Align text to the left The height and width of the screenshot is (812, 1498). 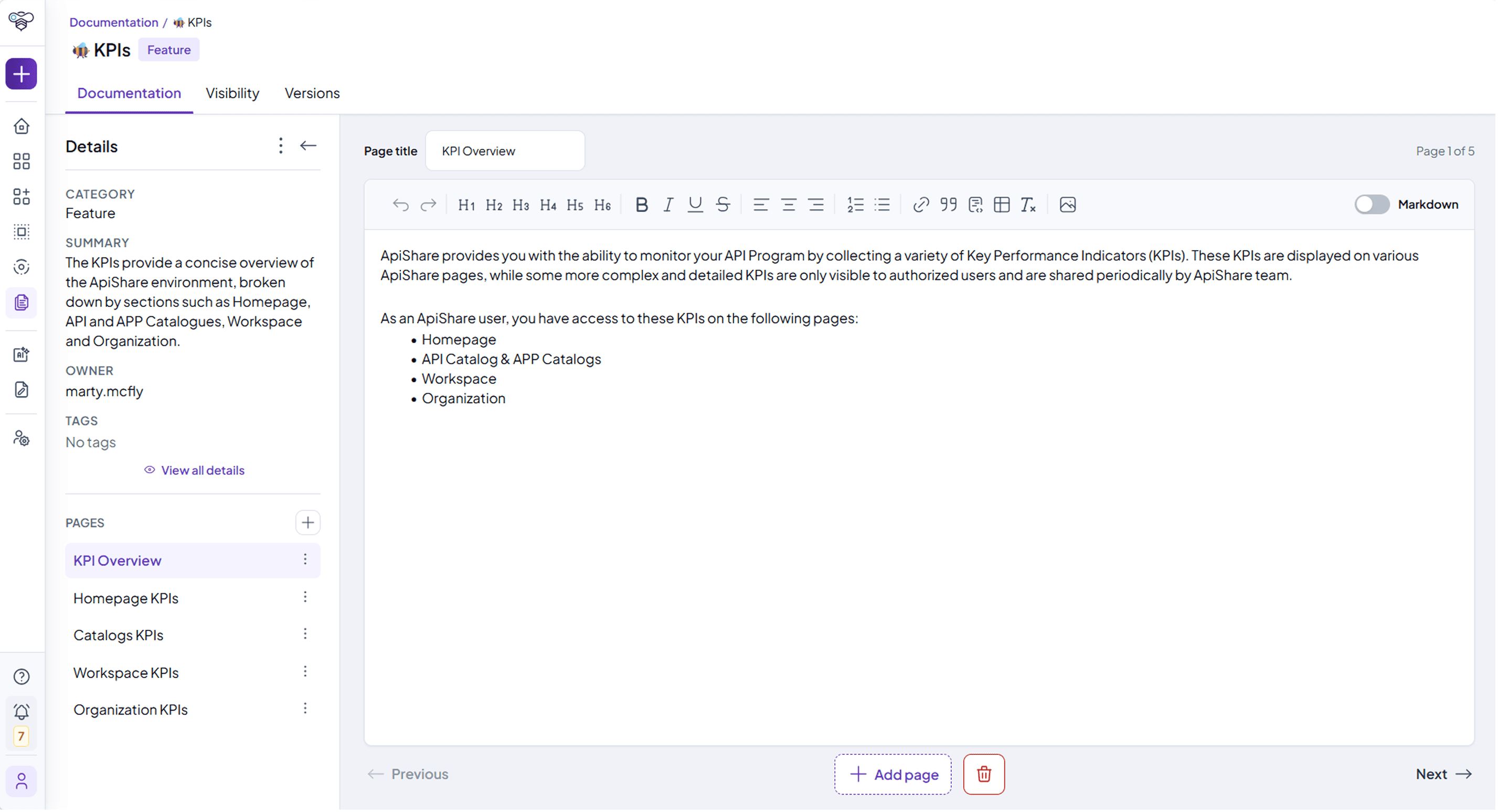(x=761, y=205)
